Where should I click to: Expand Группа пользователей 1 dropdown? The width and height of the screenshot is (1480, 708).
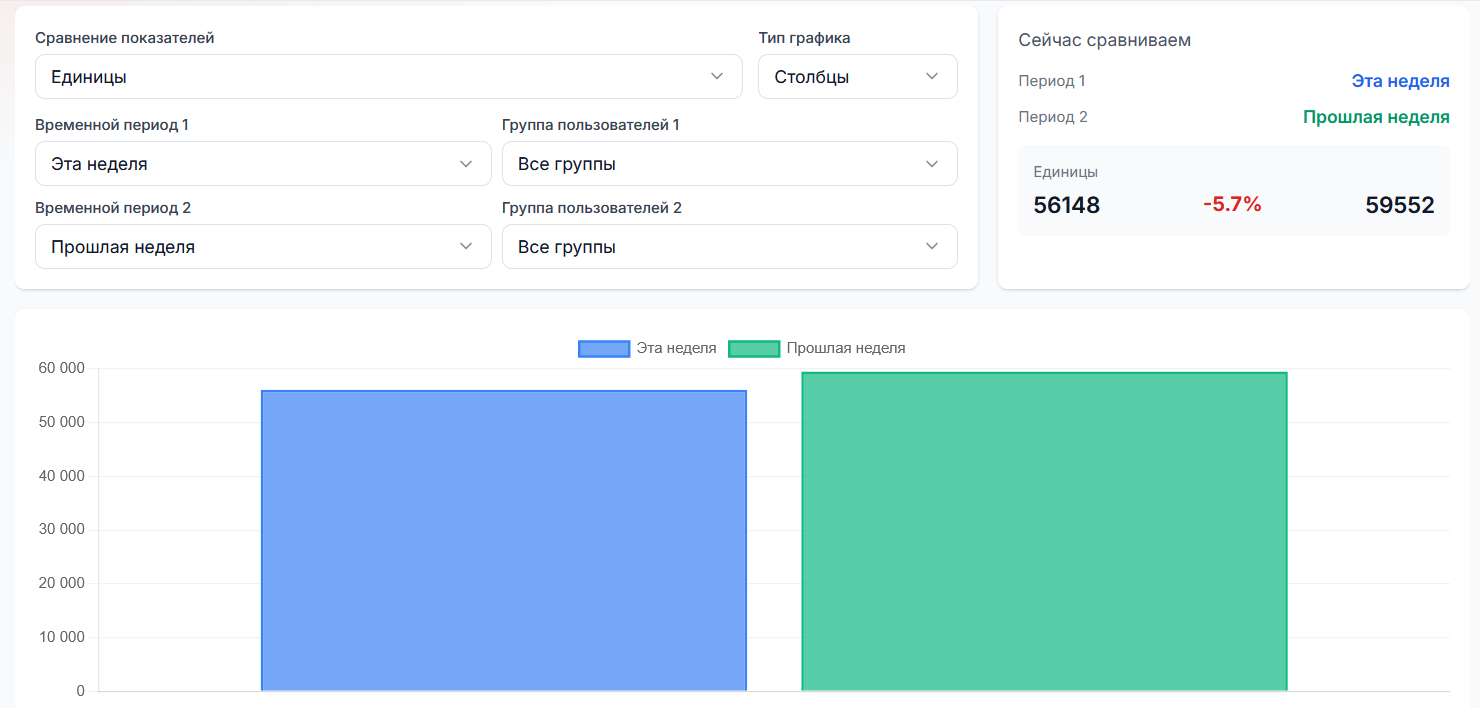730,164
